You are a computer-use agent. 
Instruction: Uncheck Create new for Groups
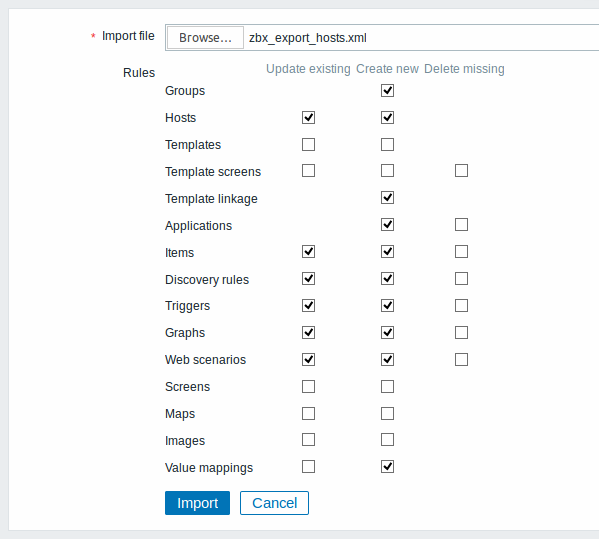tap(387, 91)
